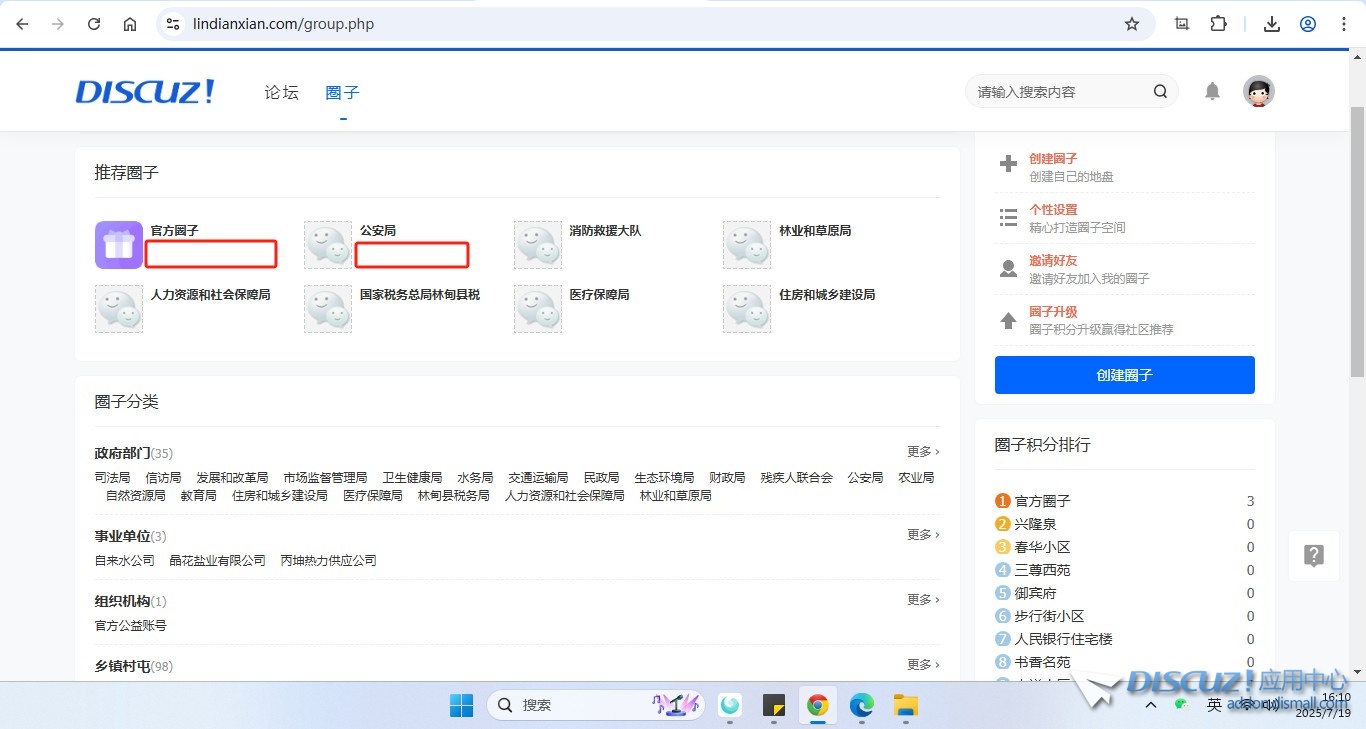This screenshot has height=729, width=1366.
Task: Expand 更多 for 事业单位 category
Action: coord(922,535)
